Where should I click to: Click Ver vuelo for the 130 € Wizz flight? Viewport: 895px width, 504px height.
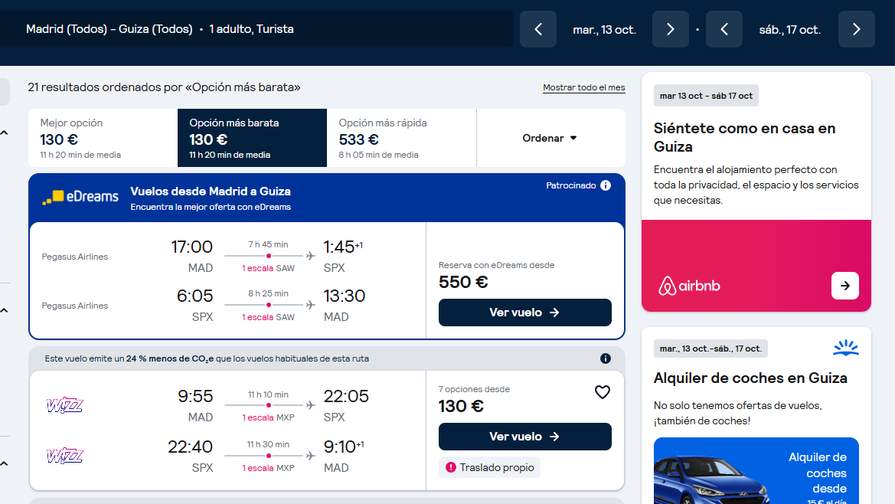[x=525, y=436]
